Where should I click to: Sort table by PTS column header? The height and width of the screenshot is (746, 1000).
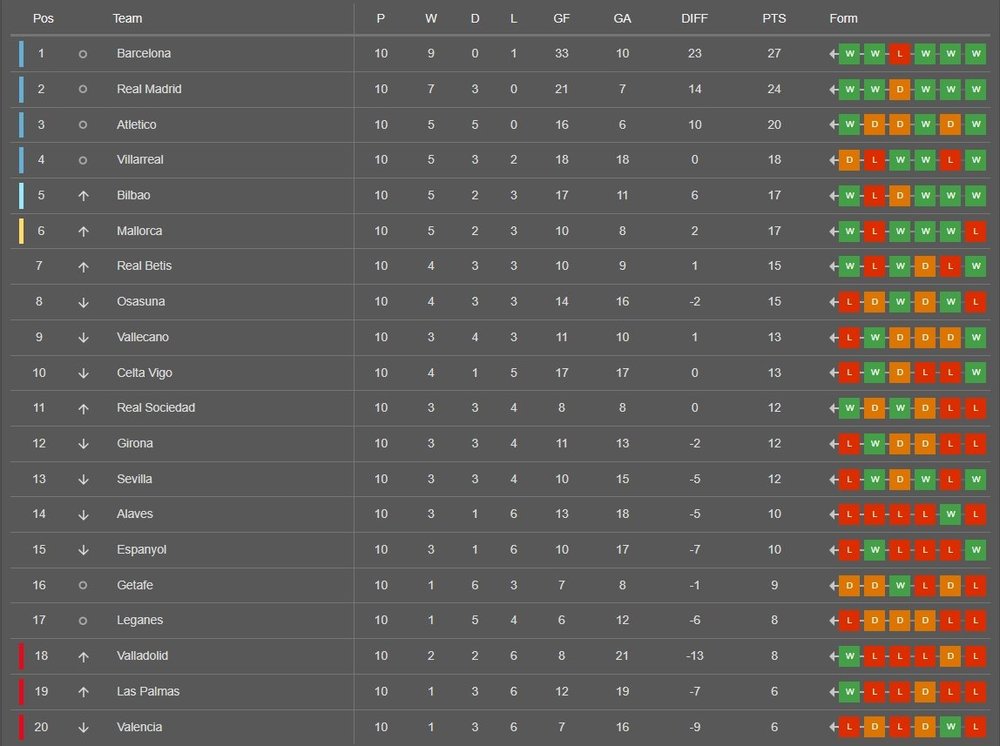[774, 18]
